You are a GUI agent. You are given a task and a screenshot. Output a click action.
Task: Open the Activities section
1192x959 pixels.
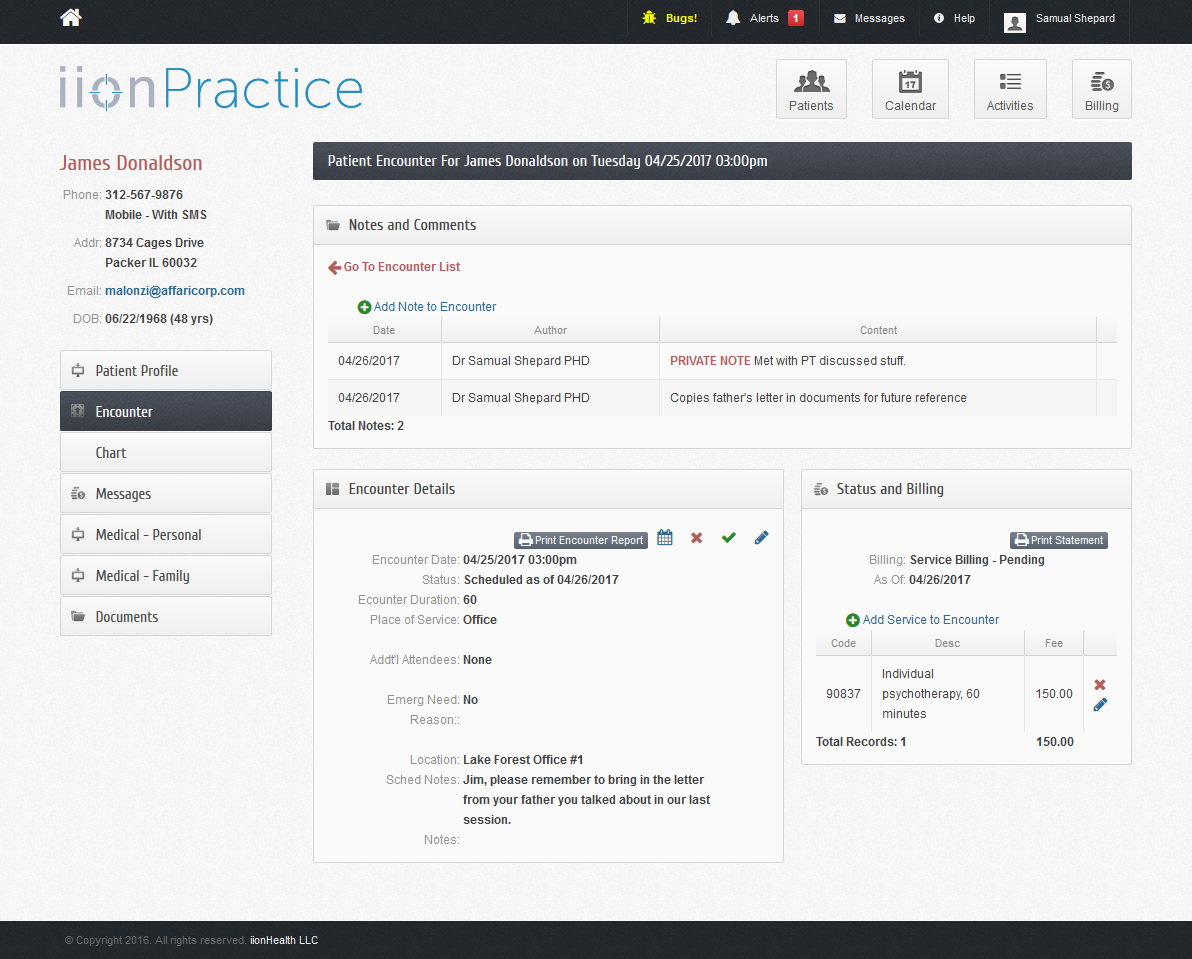point(1010,90)
